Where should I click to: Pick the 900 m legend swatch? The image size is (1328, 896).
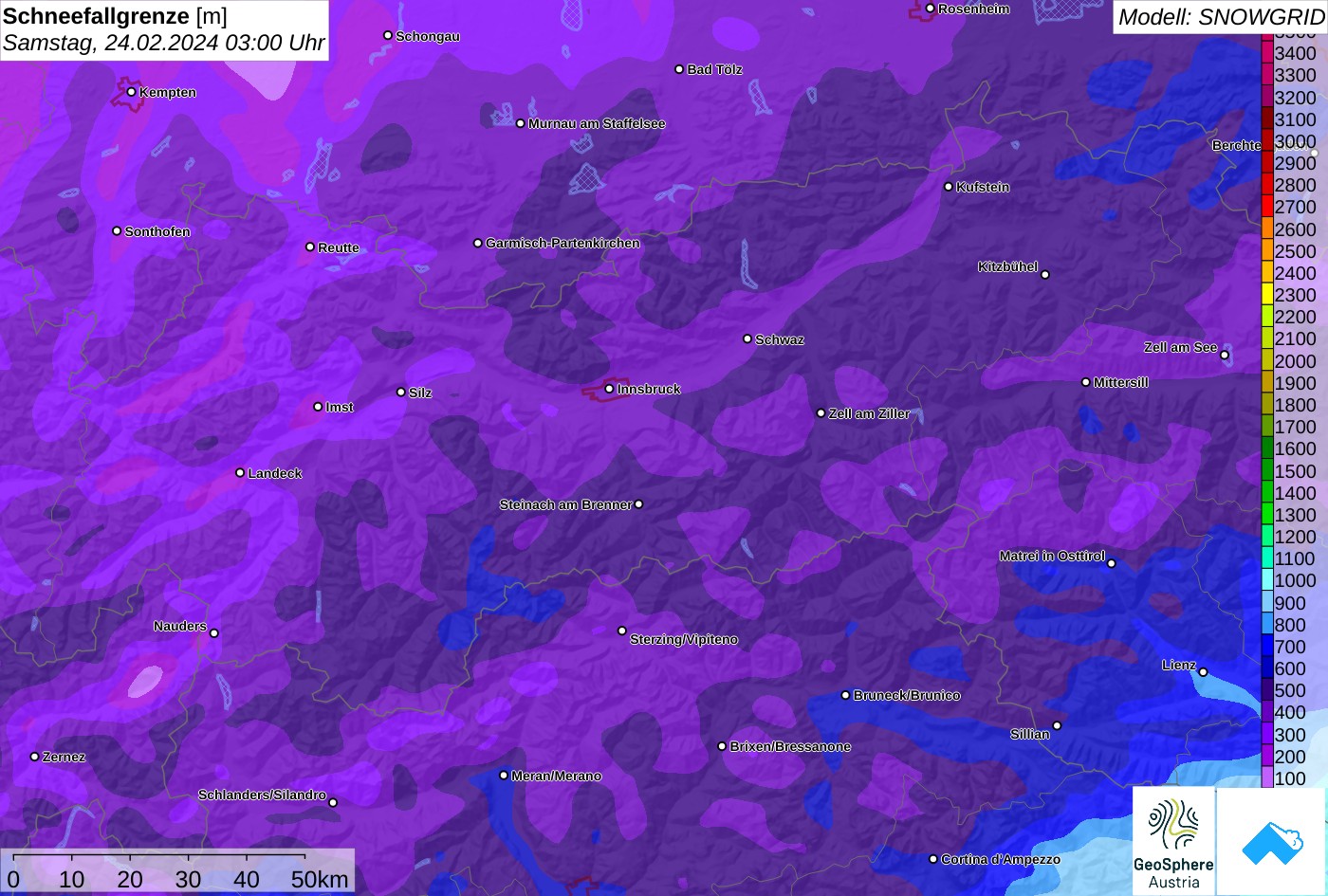[x=1267, y=603]
